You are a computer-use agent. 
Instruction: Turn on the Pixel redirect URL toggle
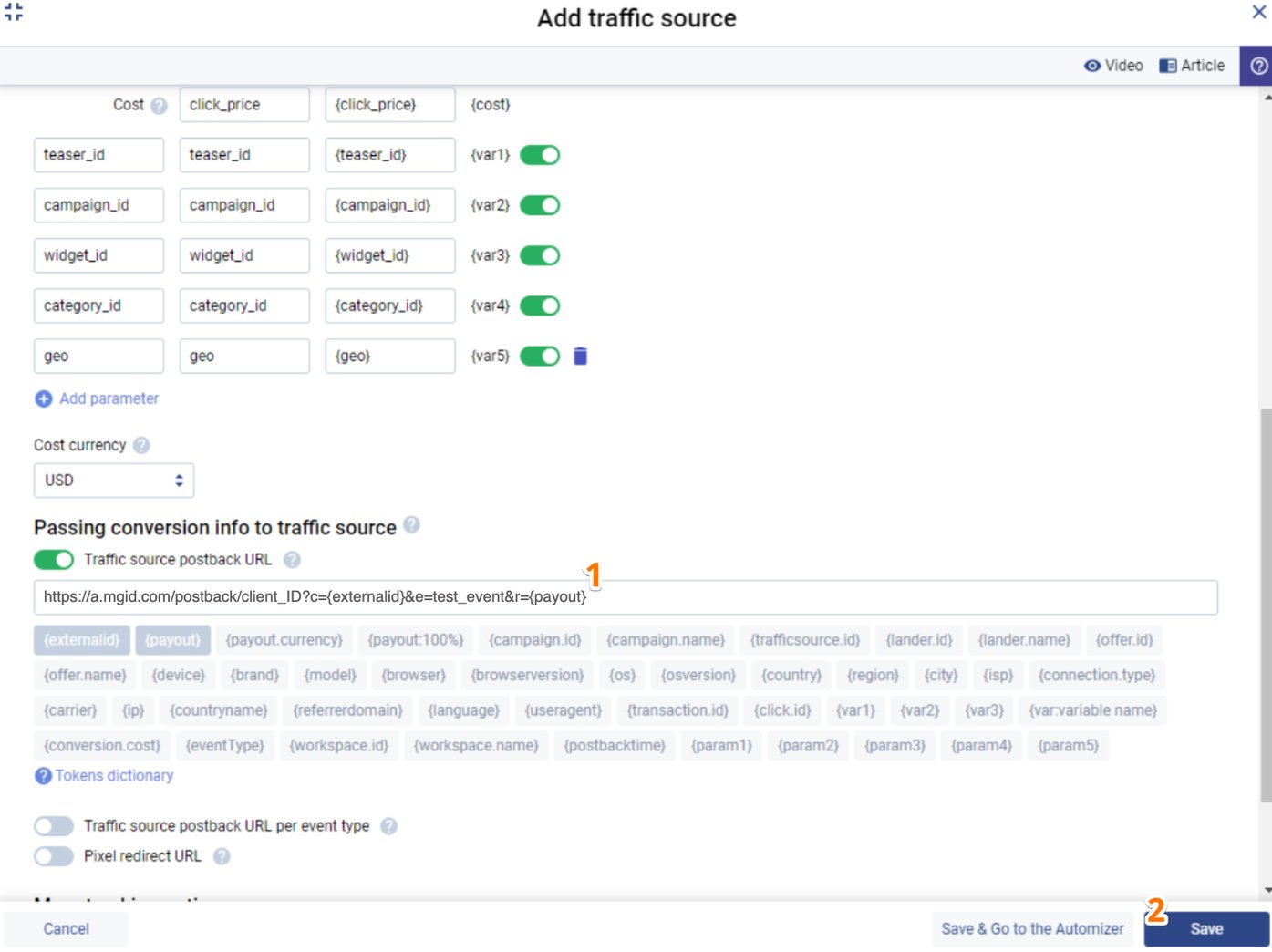[x=53, y=856]
